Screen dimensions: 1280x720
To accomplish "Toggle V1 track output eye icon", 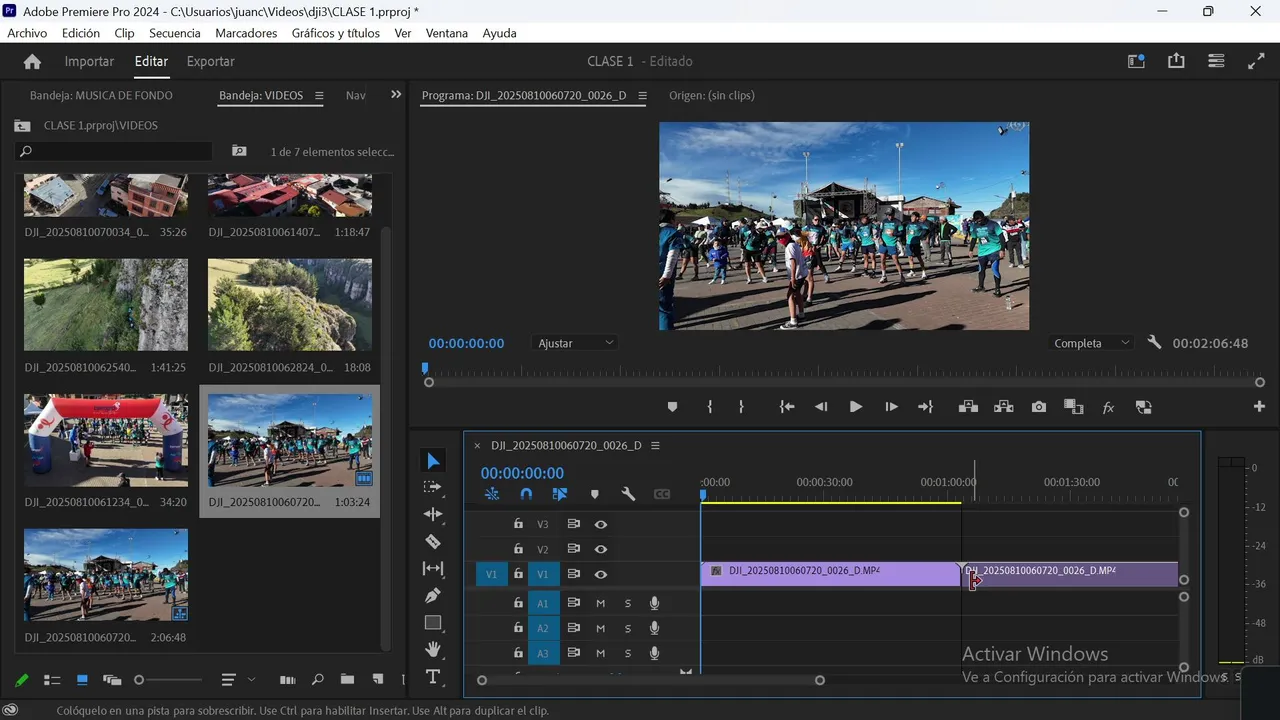I will tap(601, 575).
